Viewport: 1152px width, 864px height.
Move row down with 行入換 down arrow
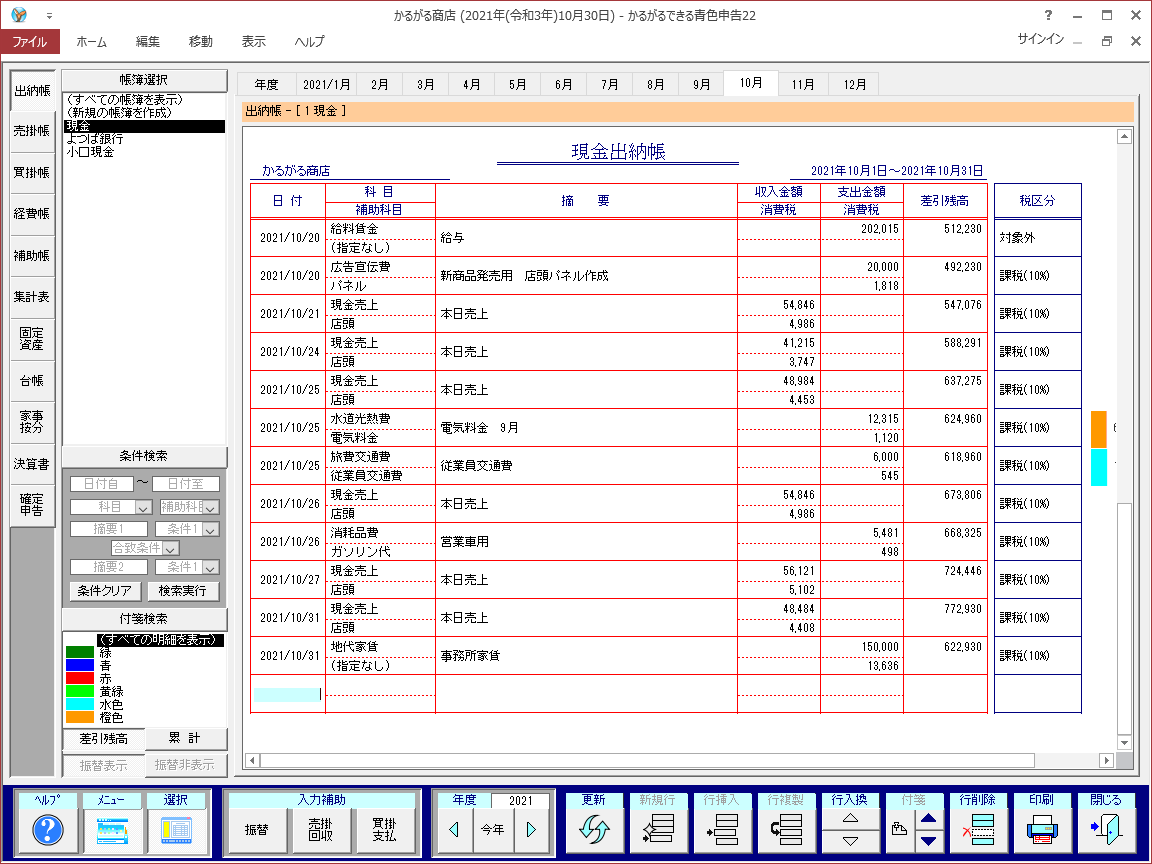pyautogui.click(x=850, y=841)
